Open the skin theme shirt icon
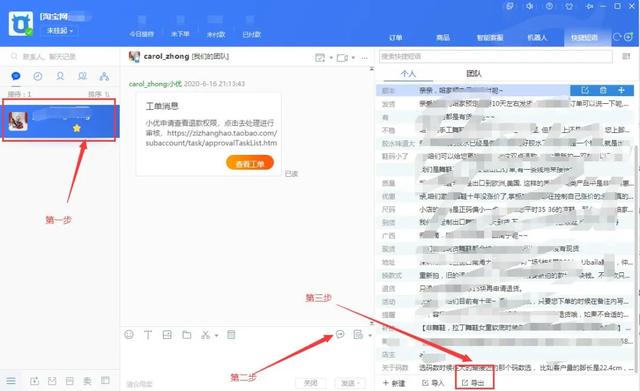Viewport: 640px width, 391px height. 569,6
